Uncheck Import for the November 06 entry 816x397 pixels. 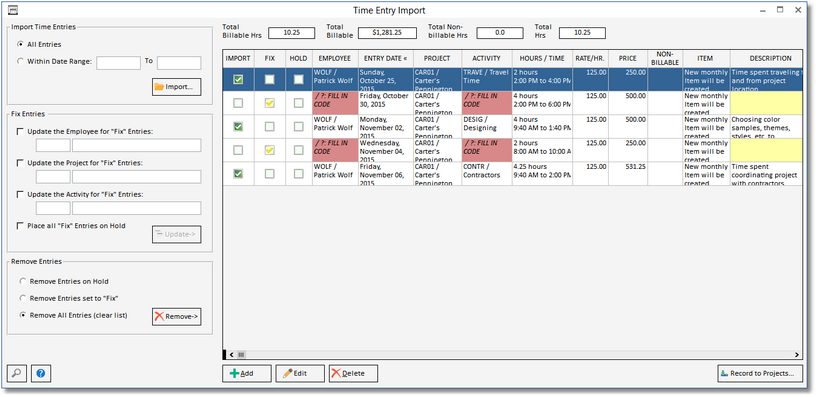(x=238, y=174)
